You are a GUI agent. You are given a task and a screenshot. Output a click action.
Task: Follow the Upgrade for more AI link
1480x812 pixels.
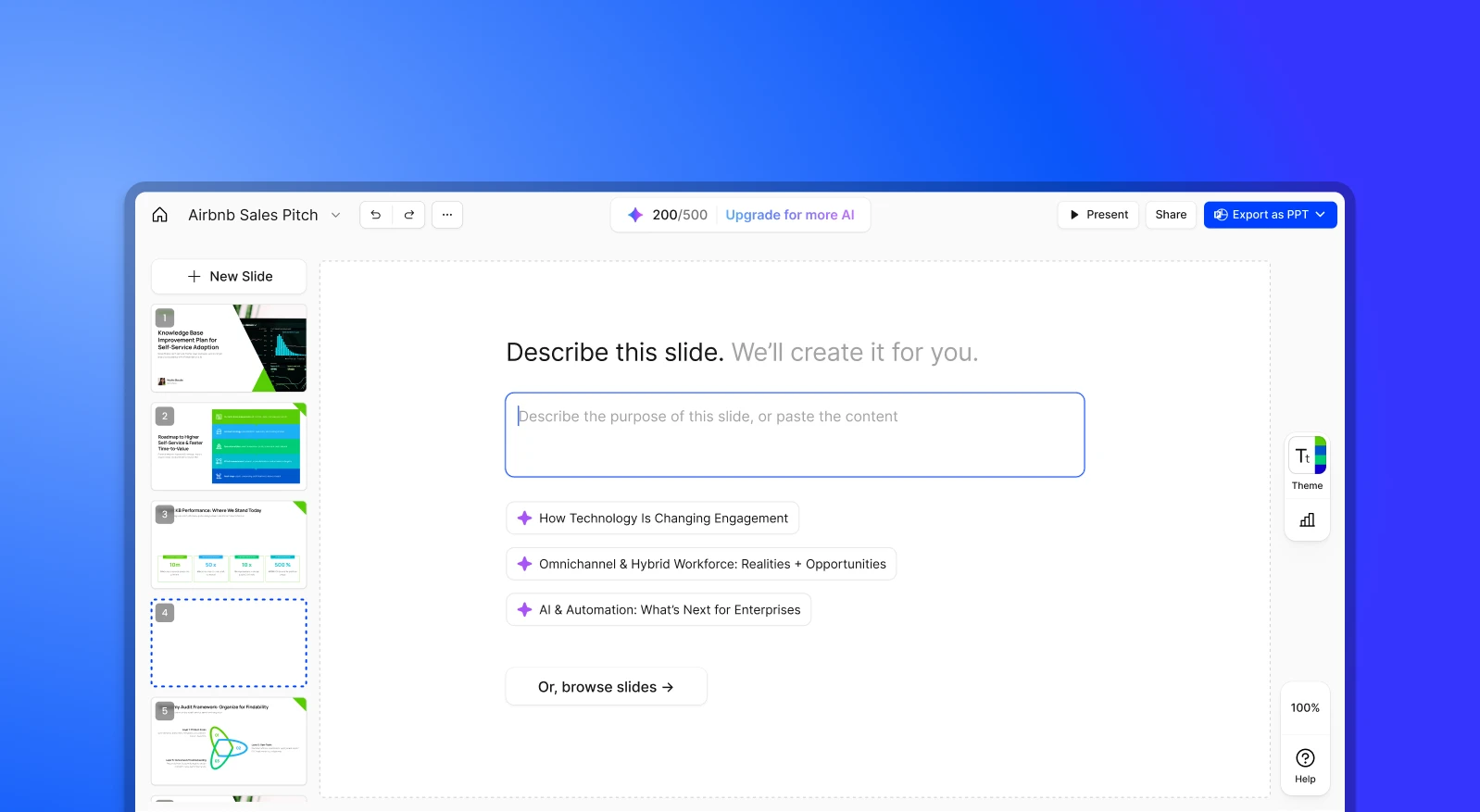(790, 215)
